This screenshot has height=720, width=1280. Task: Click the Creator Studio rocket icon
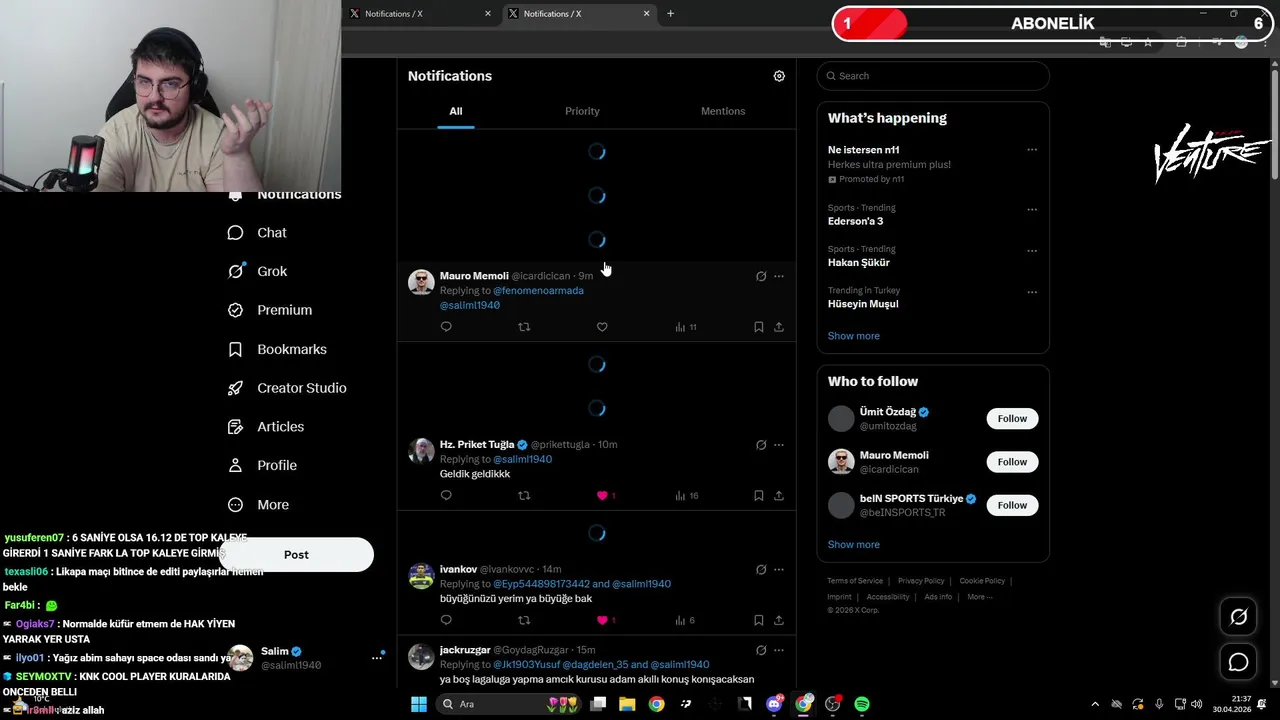236,388
